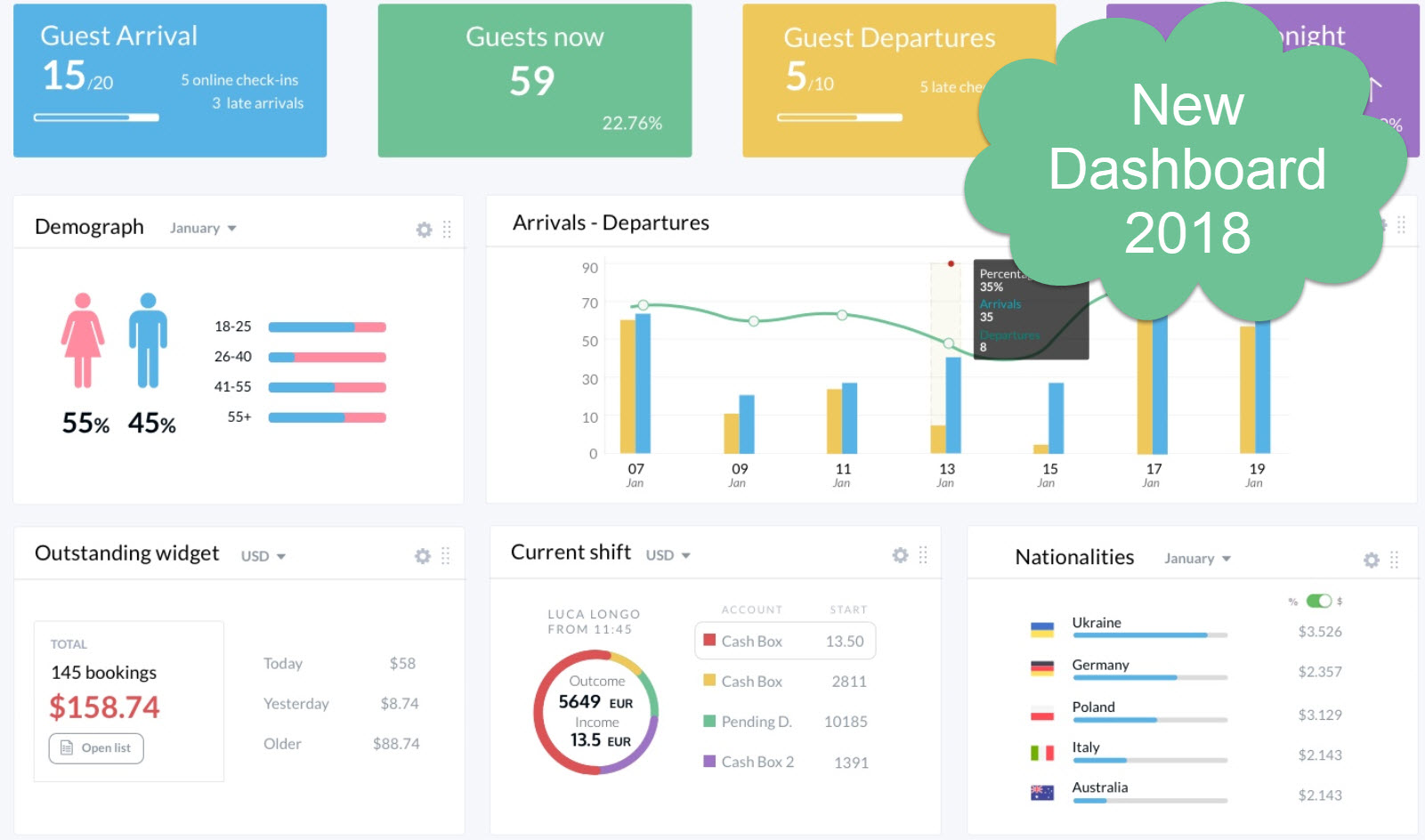Click the Older $88.74 outstanding row
Viewport: 1425px width, 840px height.
pyautogui.click(x=341, y=744)
